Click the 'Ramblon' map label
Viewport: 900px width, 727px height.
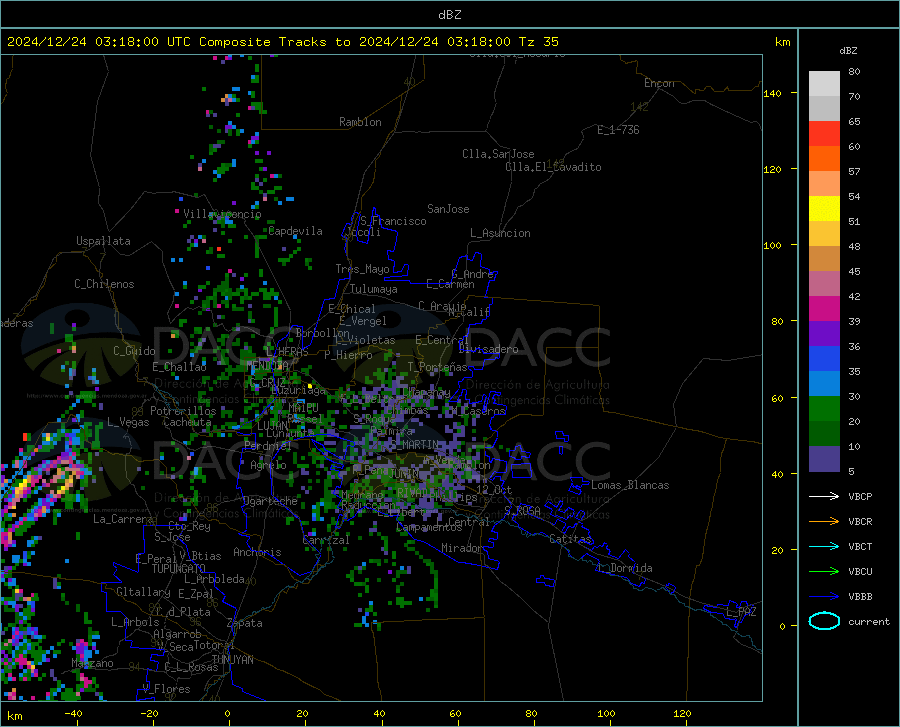click(360, 122)
